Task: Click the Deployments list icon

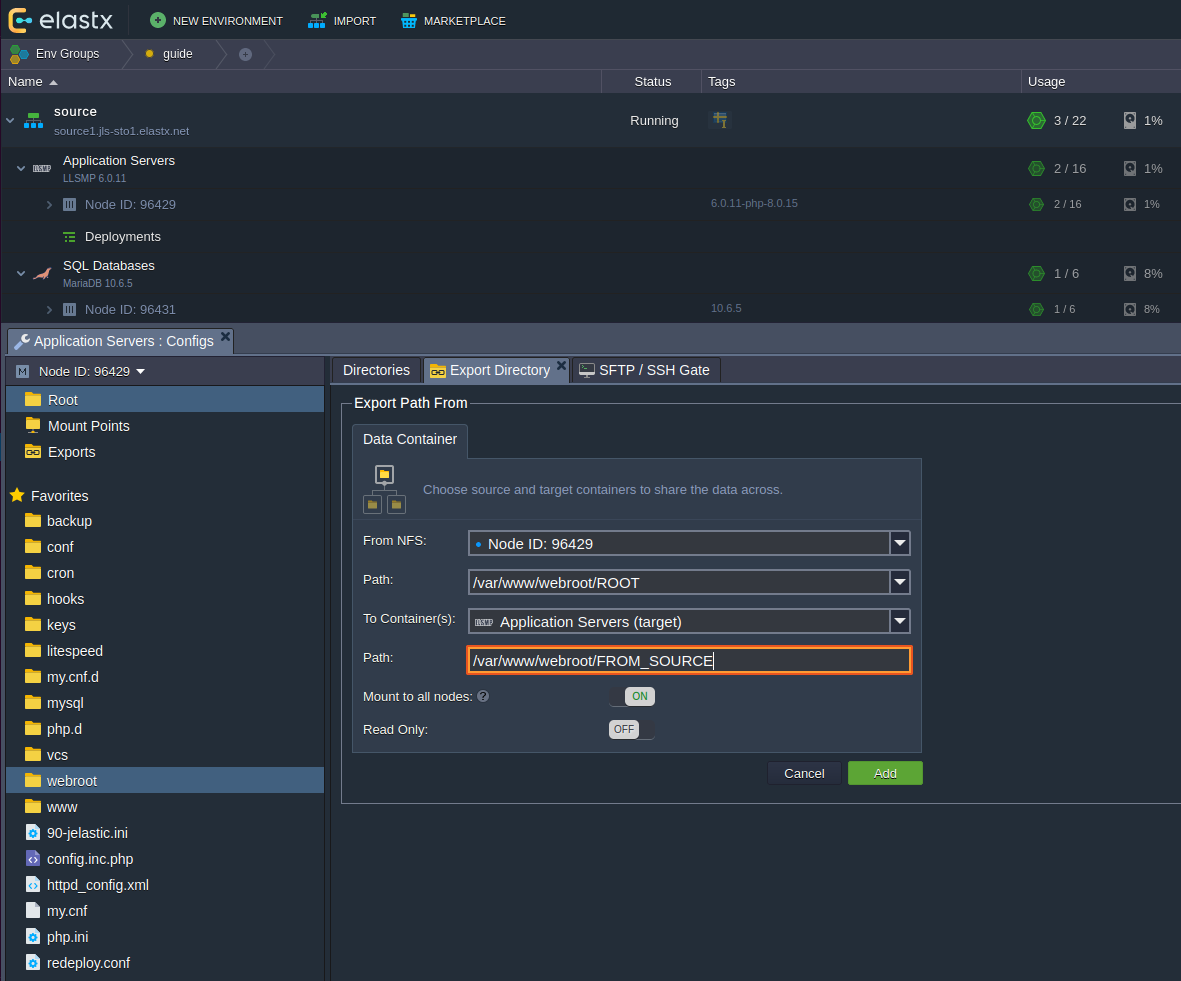Action: click(x=69, y=237)
